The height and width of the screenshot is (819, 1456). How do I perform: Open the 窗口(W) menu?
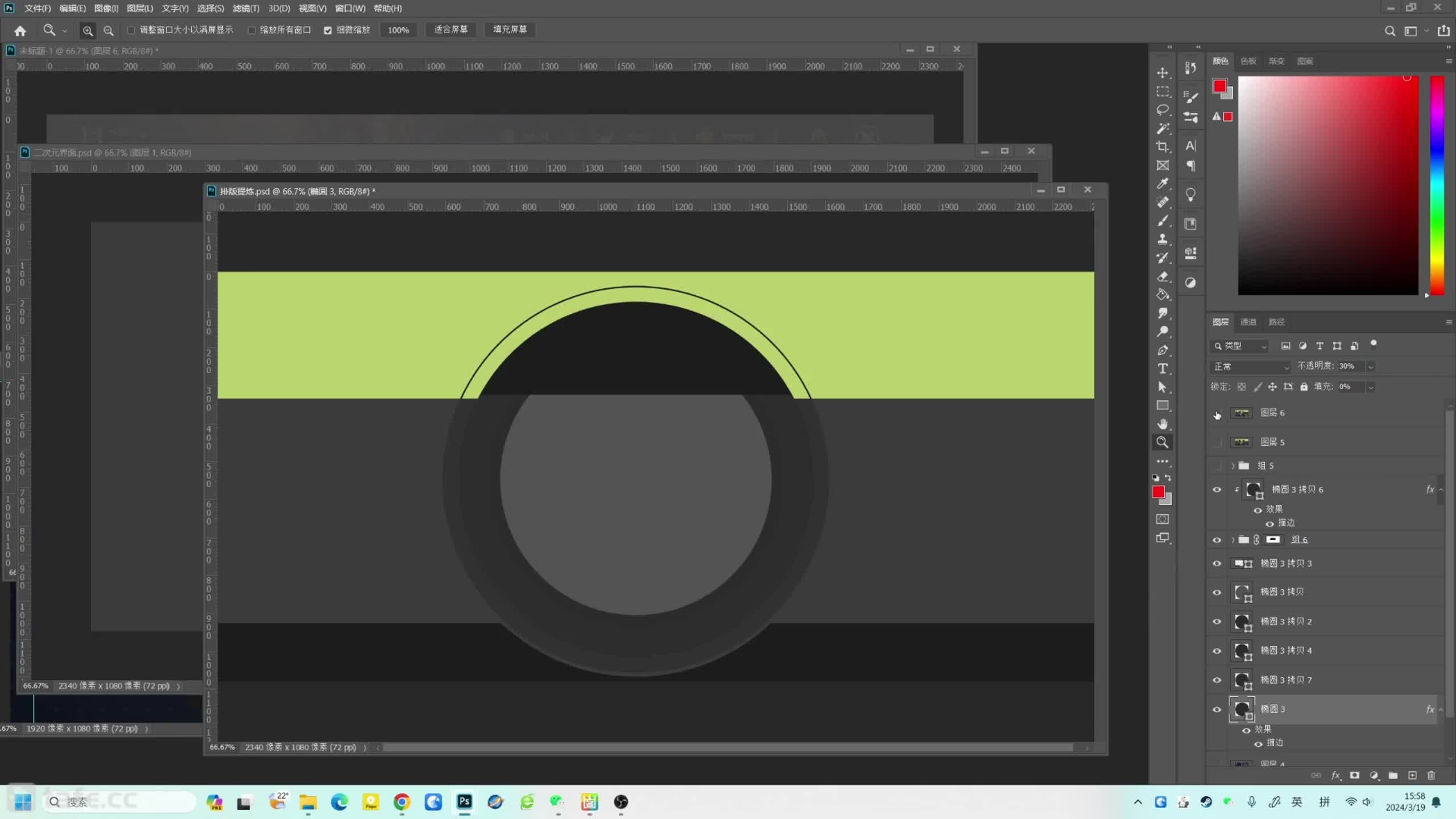click(350, 9)
